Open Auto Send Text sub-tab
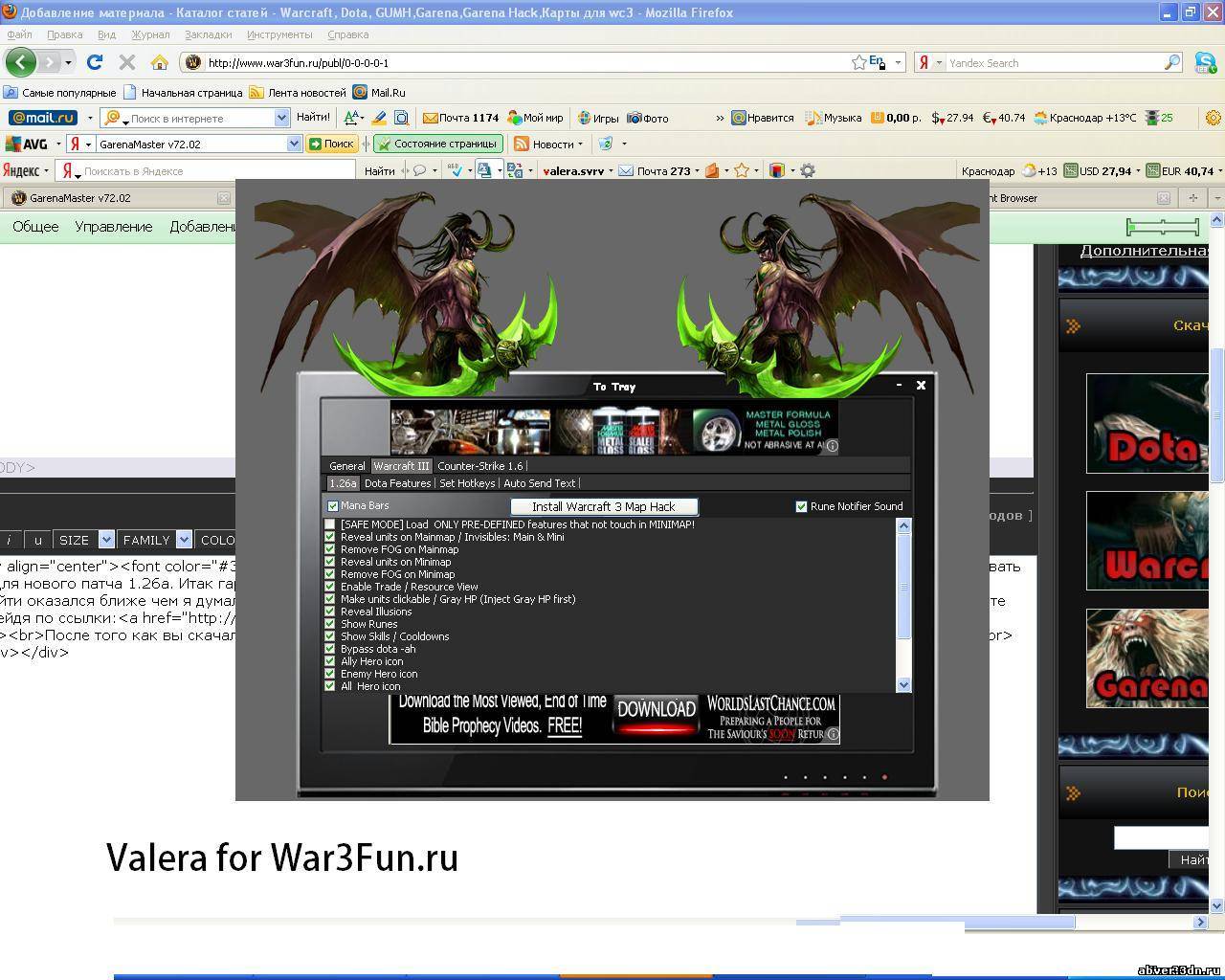The image size is (1225, 980). [x=539, y=483]
